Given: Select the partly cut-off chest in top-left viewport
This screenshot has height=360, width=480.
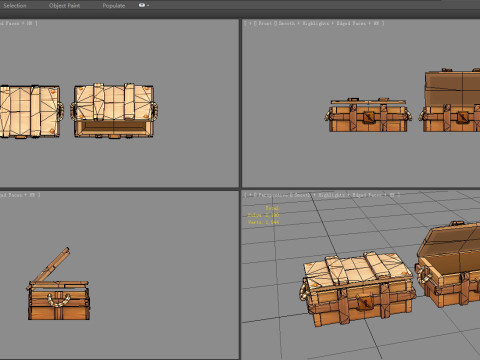Looking at the screenshot, I should [31, 111].
